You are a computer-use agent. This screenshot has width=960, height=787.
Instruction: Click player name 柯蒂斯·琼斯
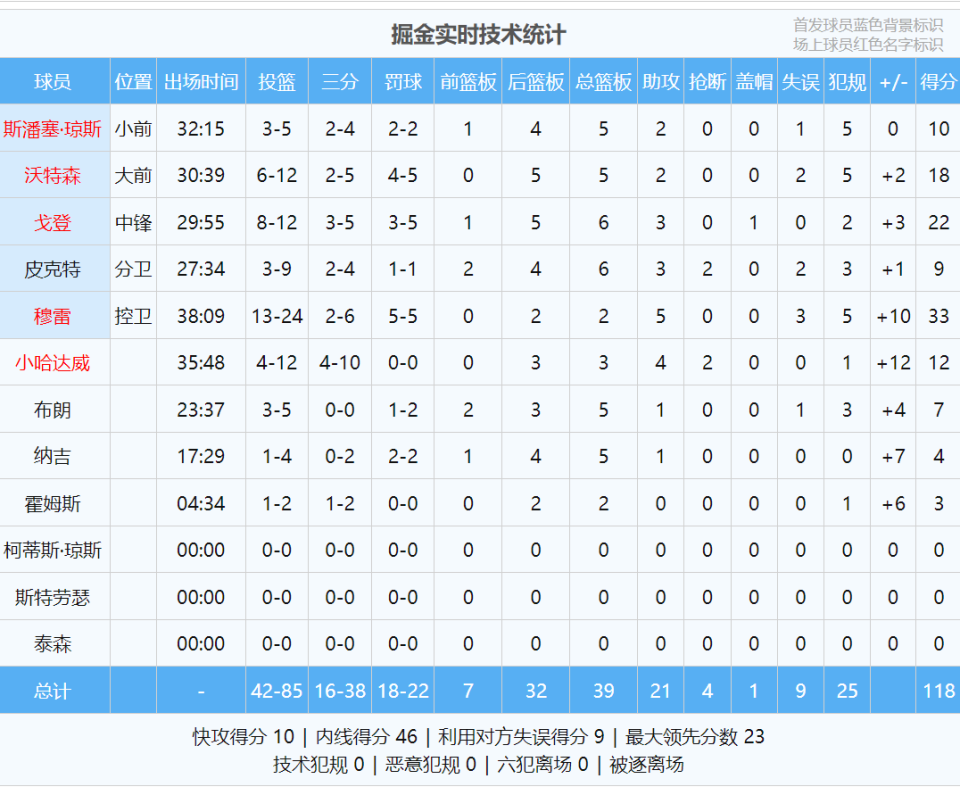pyautogui.click(x=52, y=550)
